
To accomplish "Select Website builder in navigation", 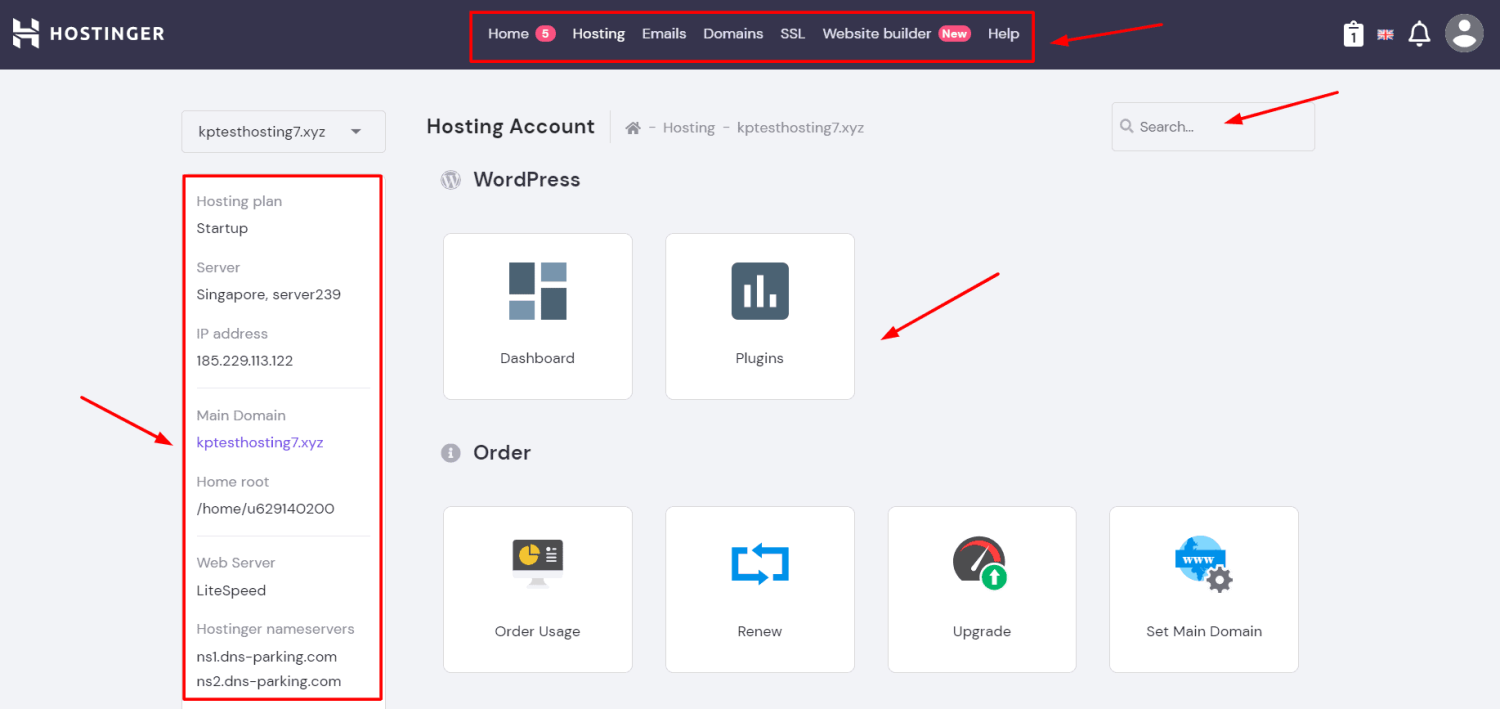I will 877,34.
